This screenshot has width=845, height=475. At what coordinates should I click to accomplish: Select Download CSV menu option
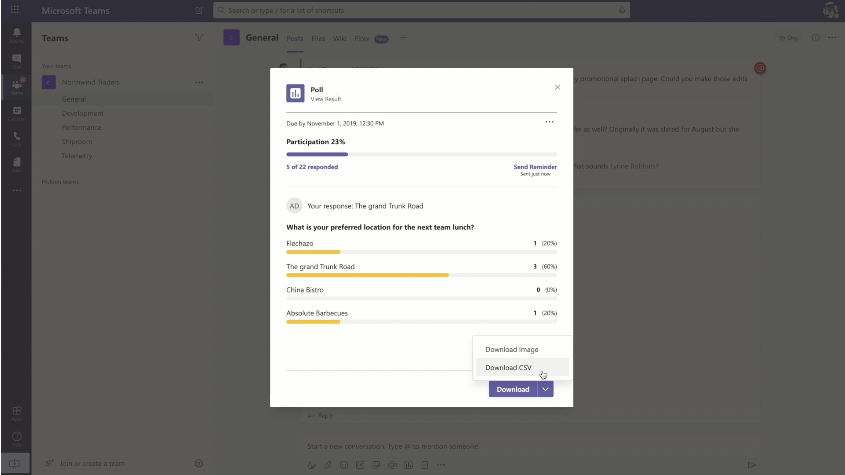(509, 368)
